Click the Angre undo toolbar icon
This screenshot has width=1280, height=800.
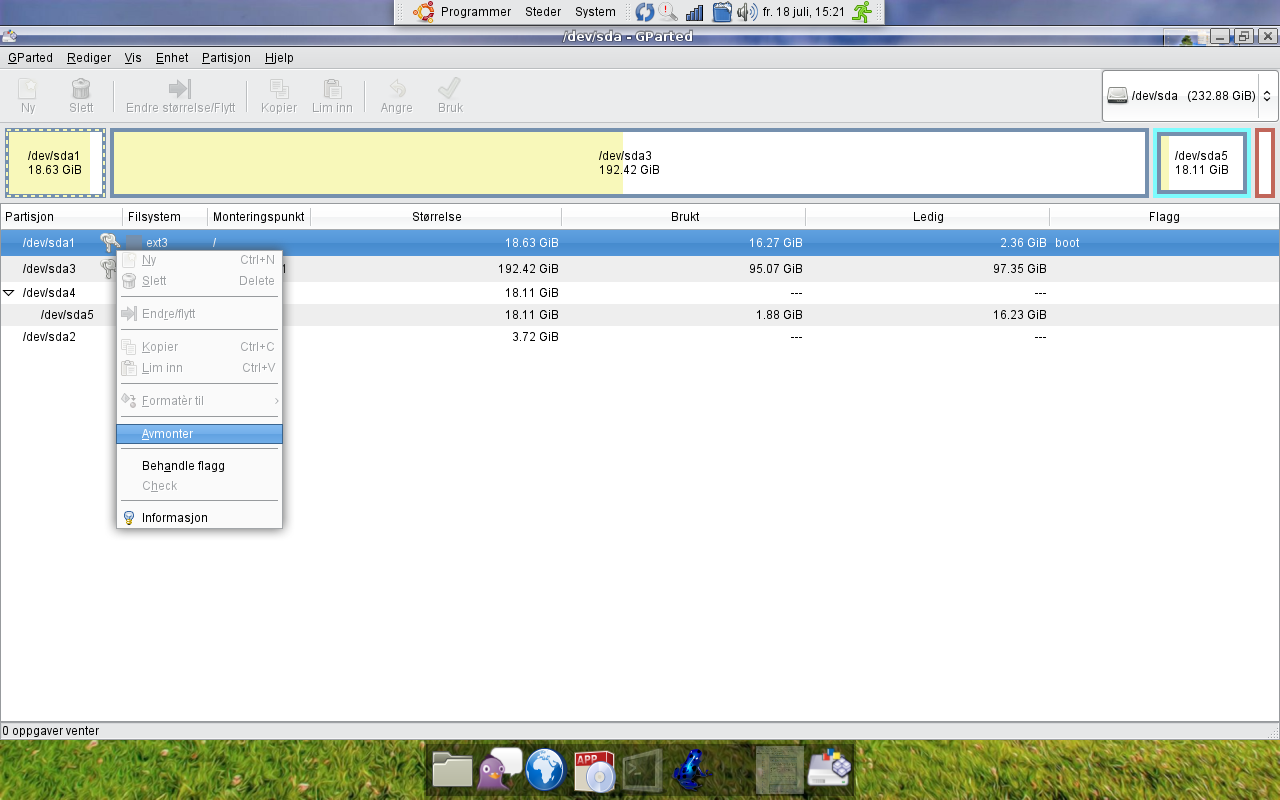[x=397, y=89]
